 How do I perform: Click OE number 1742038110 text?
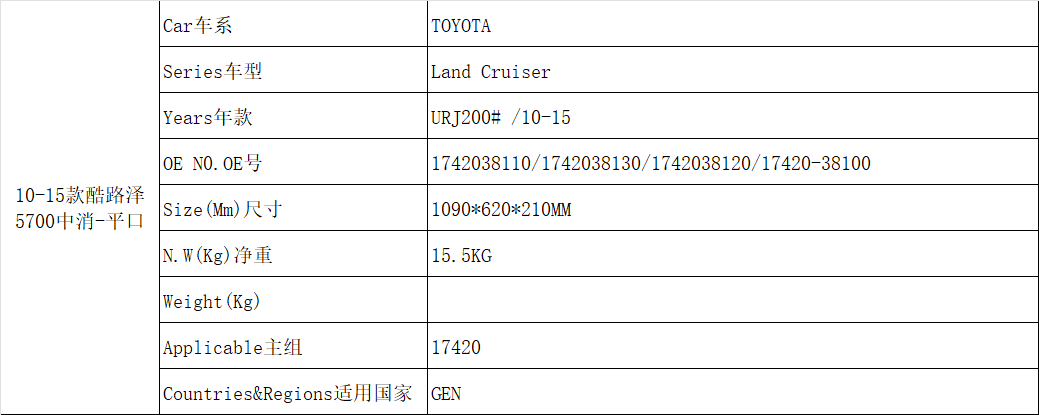click(482, 164)
